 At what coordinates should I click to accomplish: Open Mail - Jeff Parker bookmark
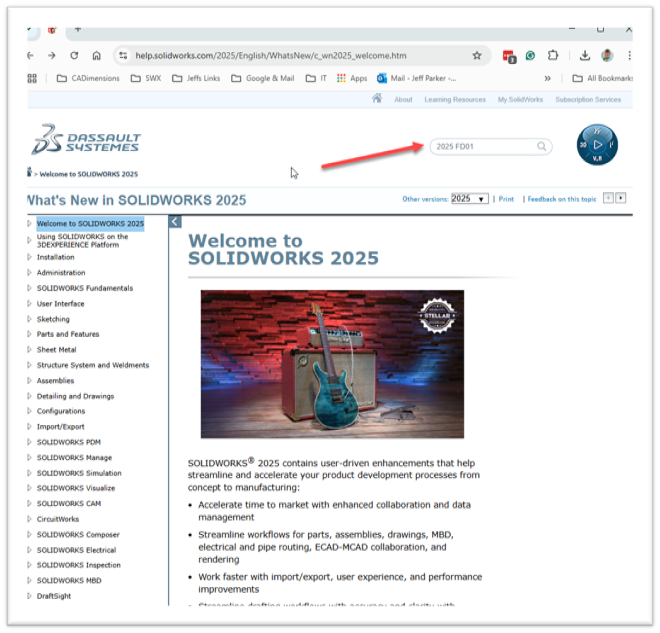coord(416,78)
